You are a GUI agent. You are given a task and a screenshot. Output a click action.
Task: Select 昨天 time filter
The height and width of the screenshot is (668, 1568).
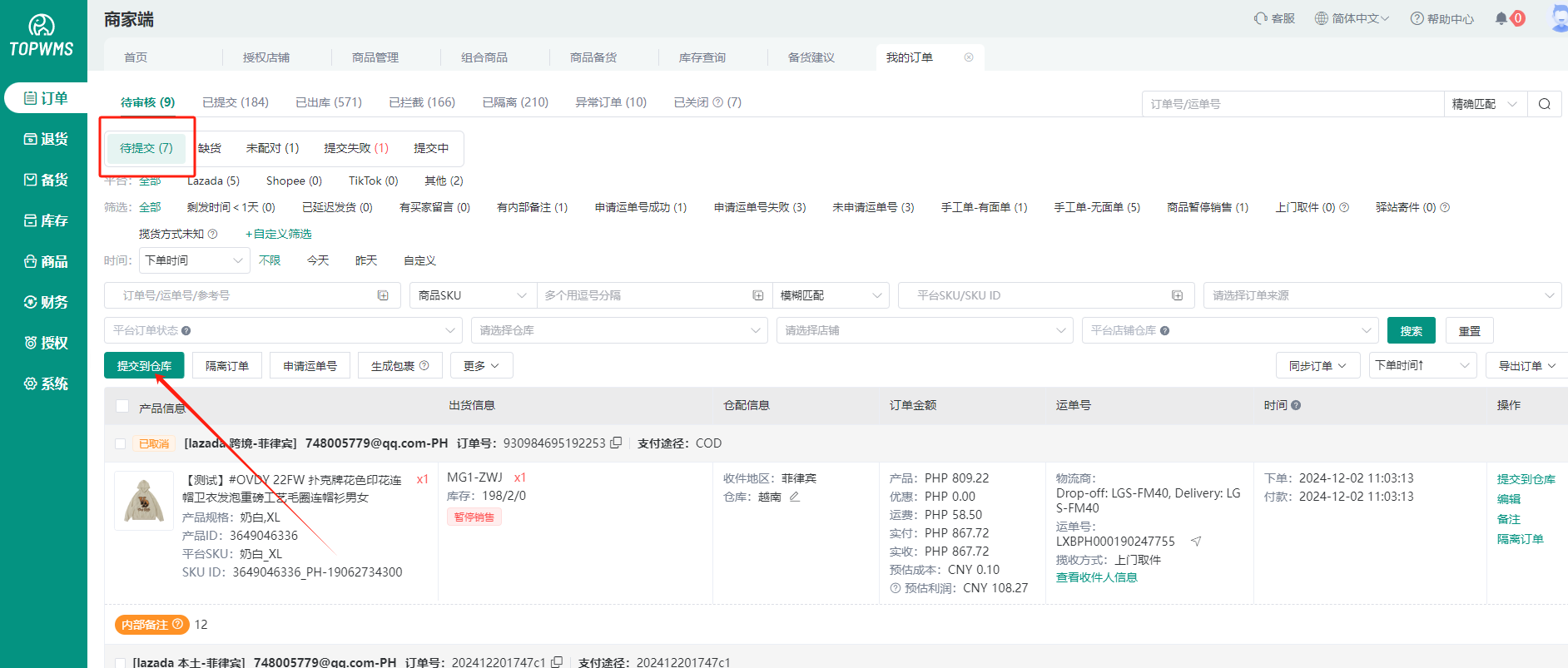366,260
